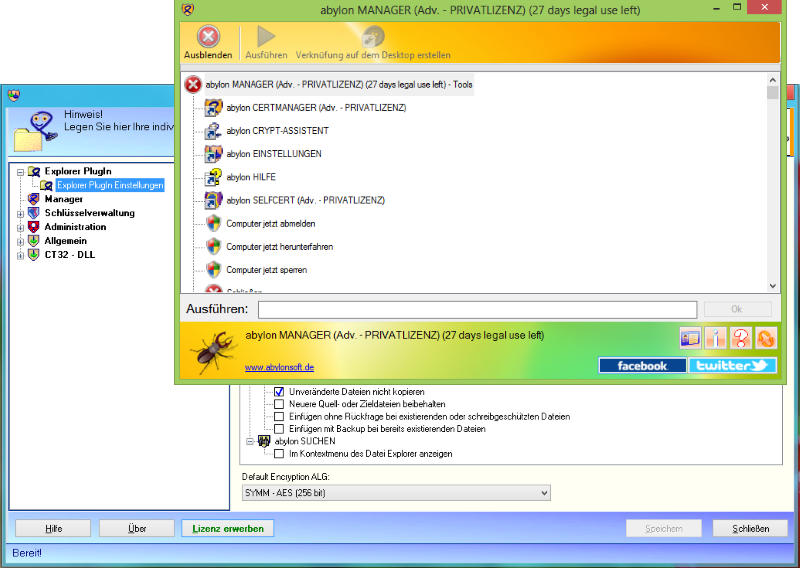The width and height of the screenshot is (800, 568).
Task: Click the CT32 - DLL shield icon
Action: (x=34, y=254)
